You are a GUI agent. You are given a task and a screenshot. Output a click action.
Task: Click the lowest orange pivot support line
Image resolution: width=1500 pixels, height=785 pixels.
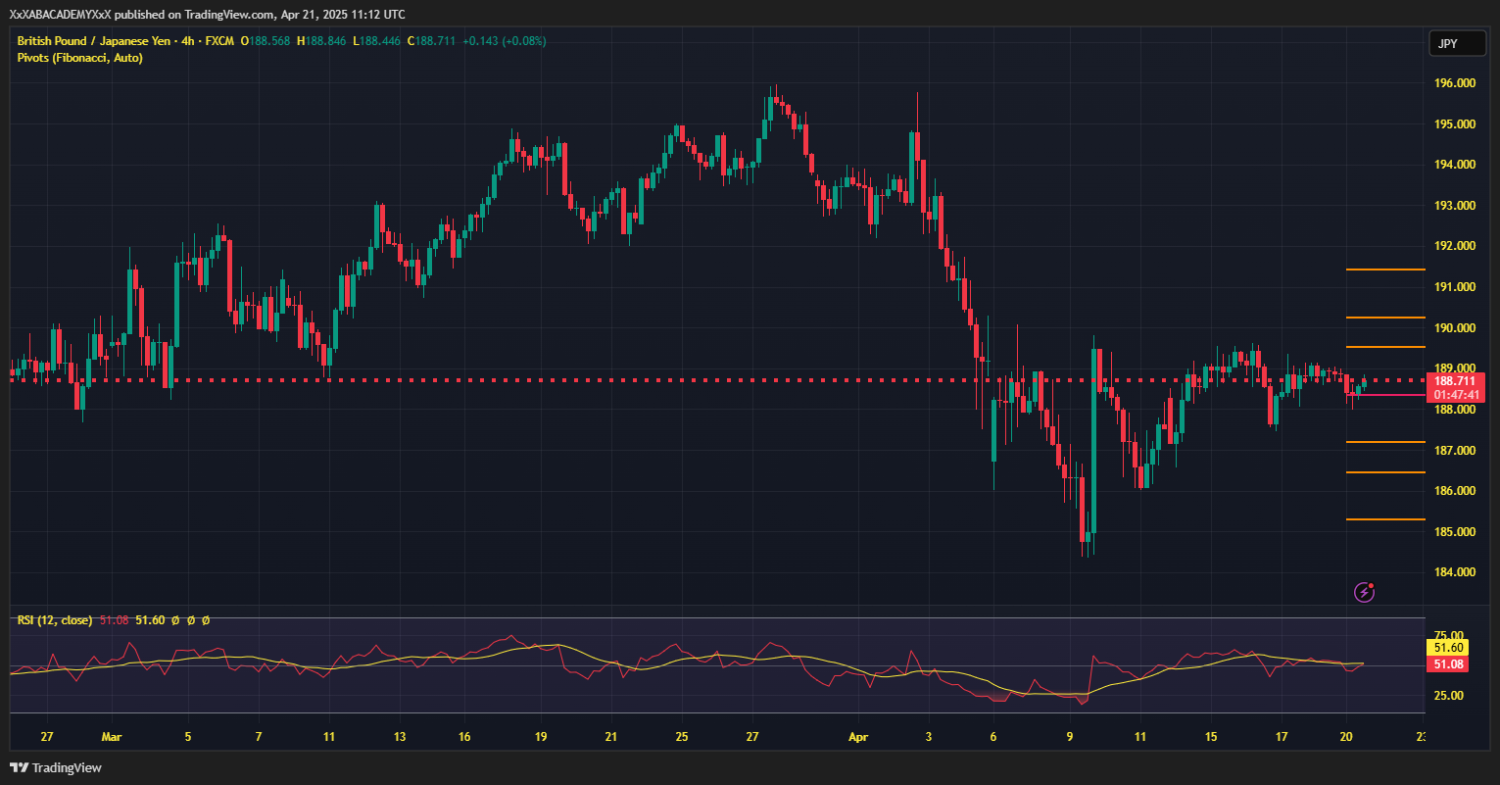(1384, 519)
